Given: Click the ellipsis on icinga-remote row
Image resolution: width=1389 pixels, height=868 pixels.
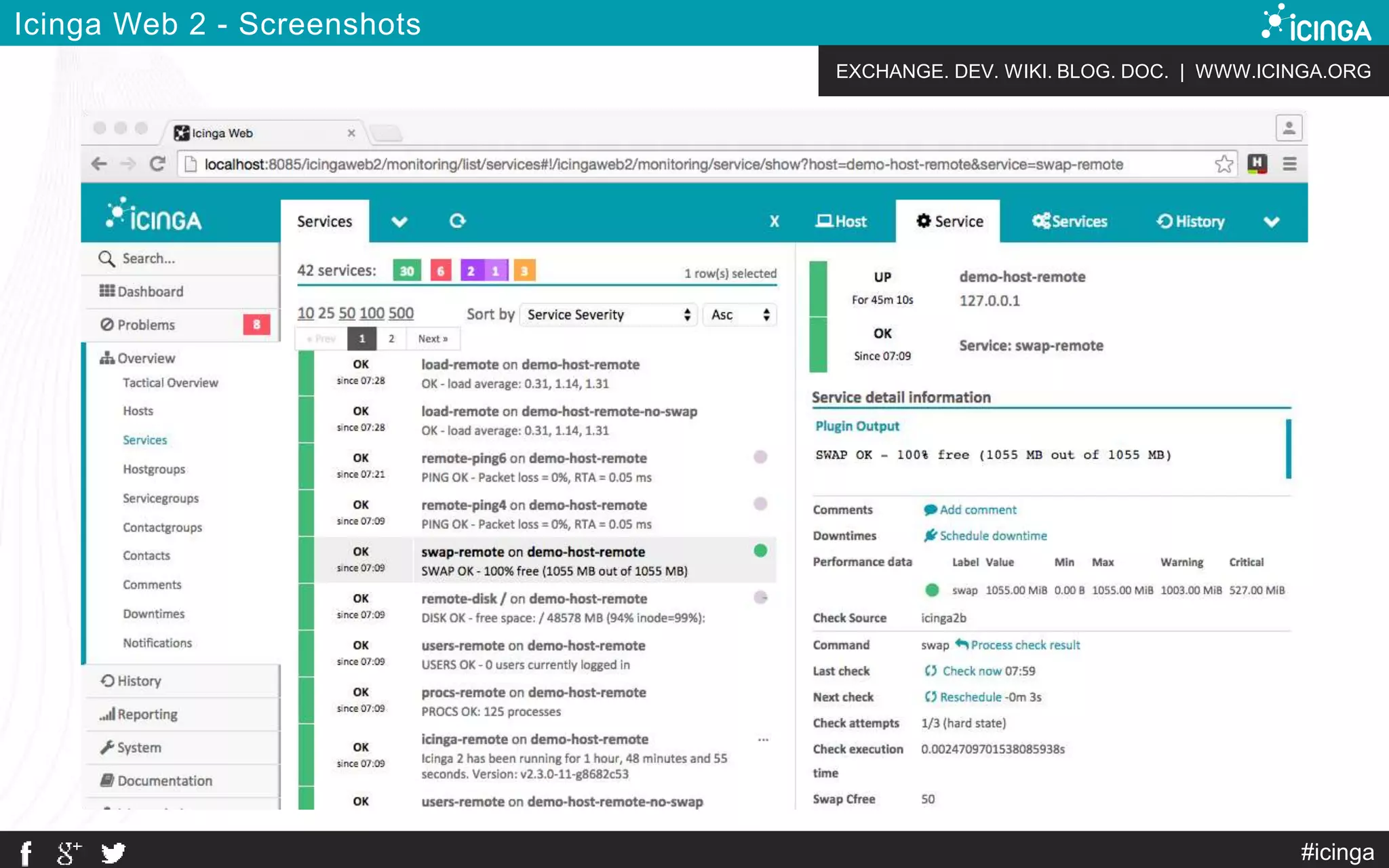Looking at the screenshot, I should 763,739.
